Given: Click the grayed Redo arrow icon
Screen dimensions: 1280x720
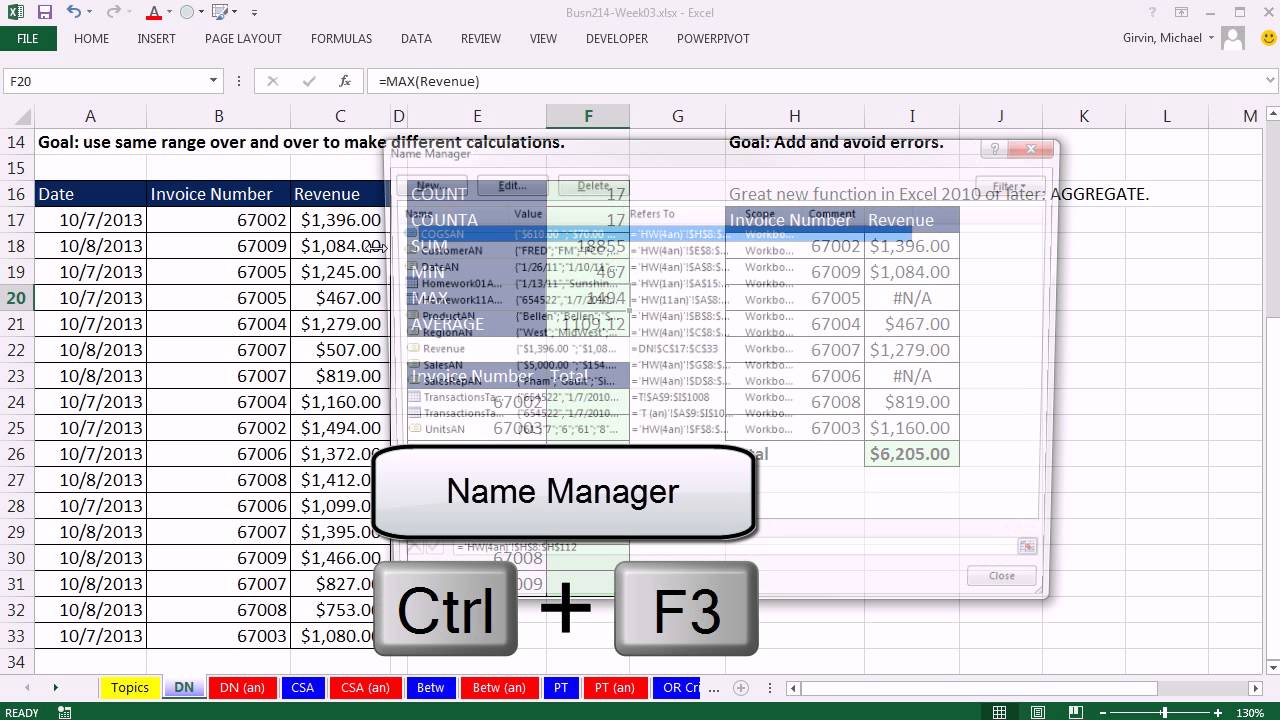Looking at the screenshot, I should coord(115,13).
